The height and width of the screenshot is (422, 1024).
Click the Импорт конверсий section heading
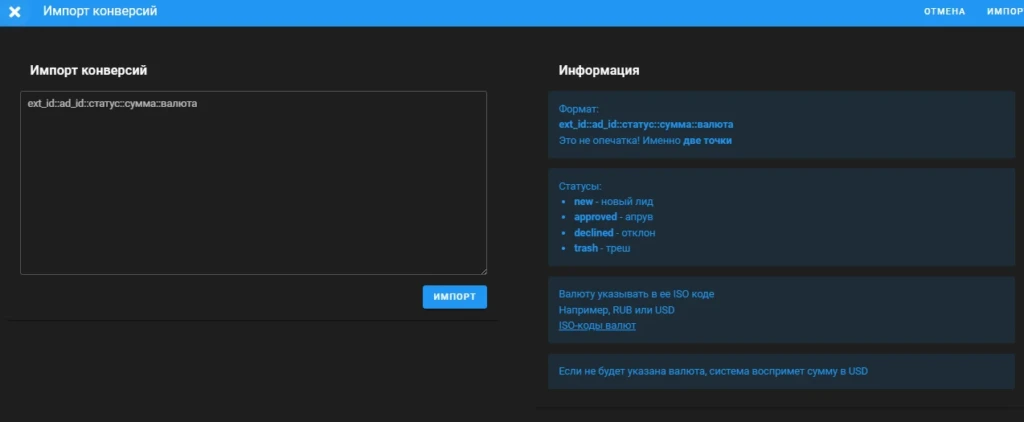[89, 71]
